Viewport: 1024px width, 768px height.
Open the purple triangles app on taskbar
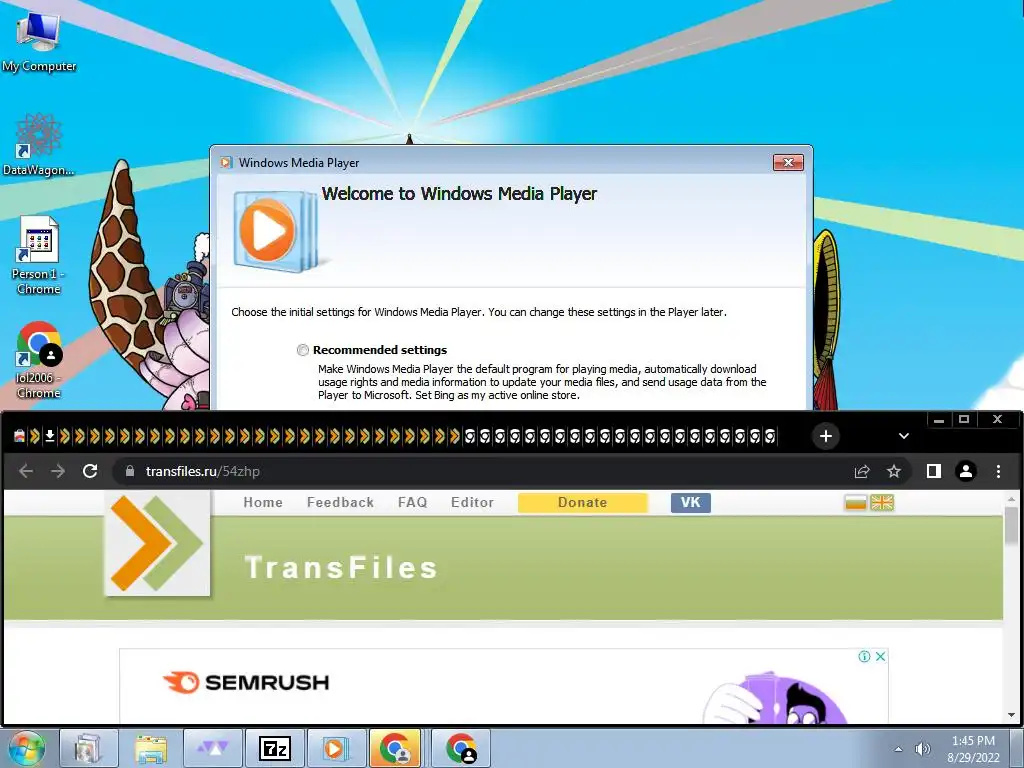click(213, 748)
